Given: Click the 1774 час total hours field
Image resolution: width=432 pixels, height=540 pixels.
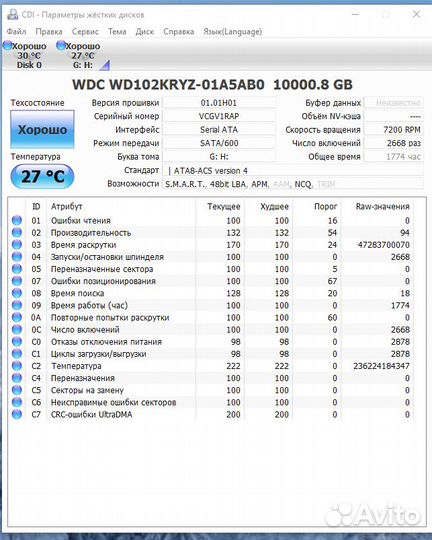Looking at the screenshot, I should (x=393, y=157).
